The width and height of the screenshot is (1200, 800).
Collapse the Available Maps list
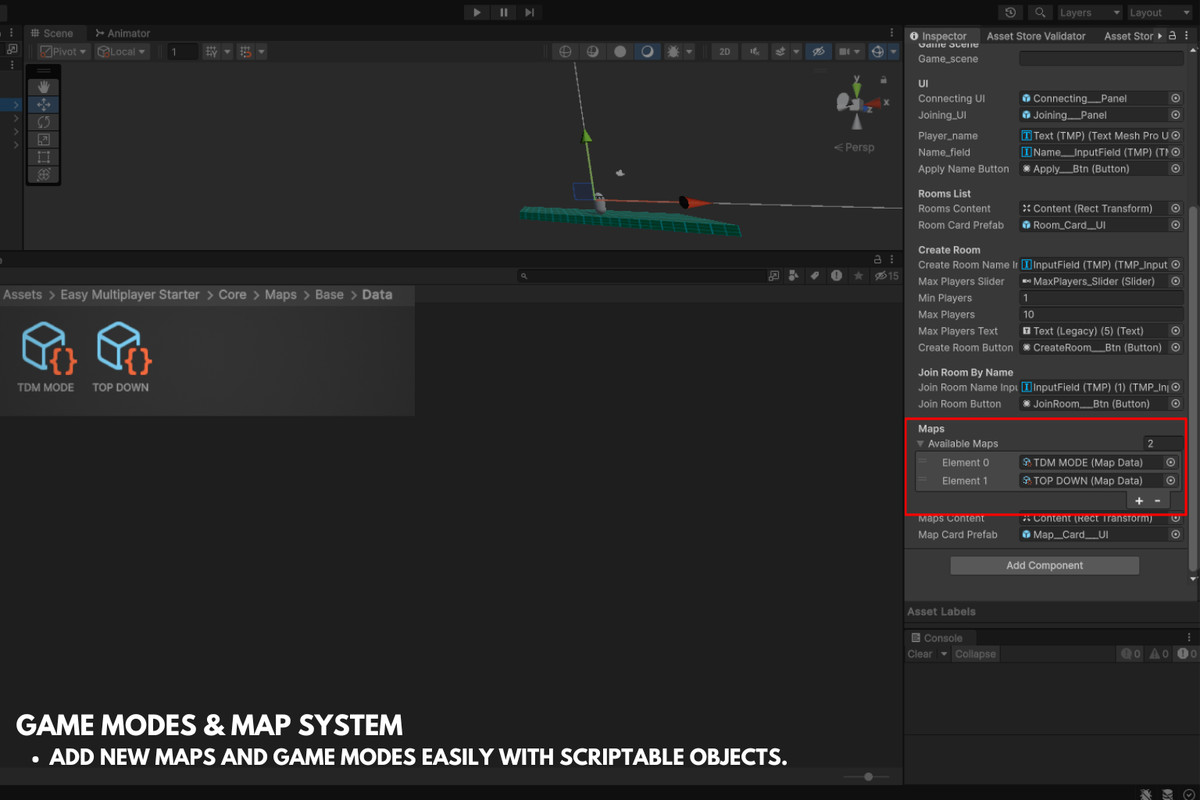pos(920,443)
